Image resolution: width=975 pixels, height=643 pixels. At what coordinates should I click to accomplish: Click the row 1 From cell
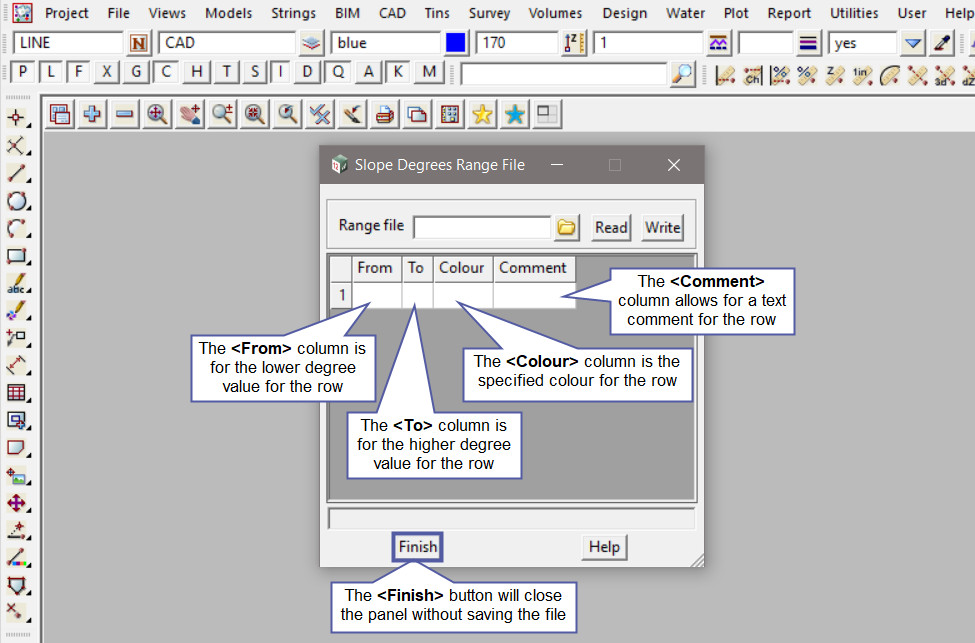[377, 295]
